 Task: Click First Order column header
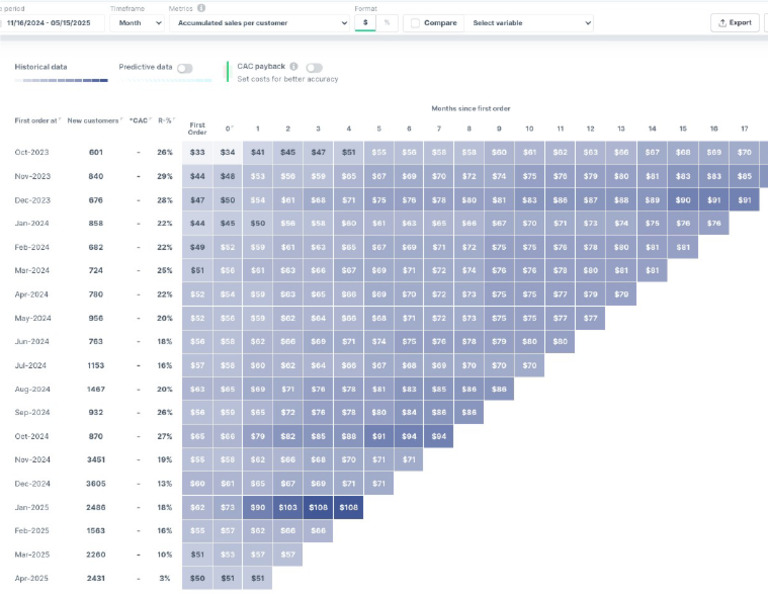click(x=197, y=128)
